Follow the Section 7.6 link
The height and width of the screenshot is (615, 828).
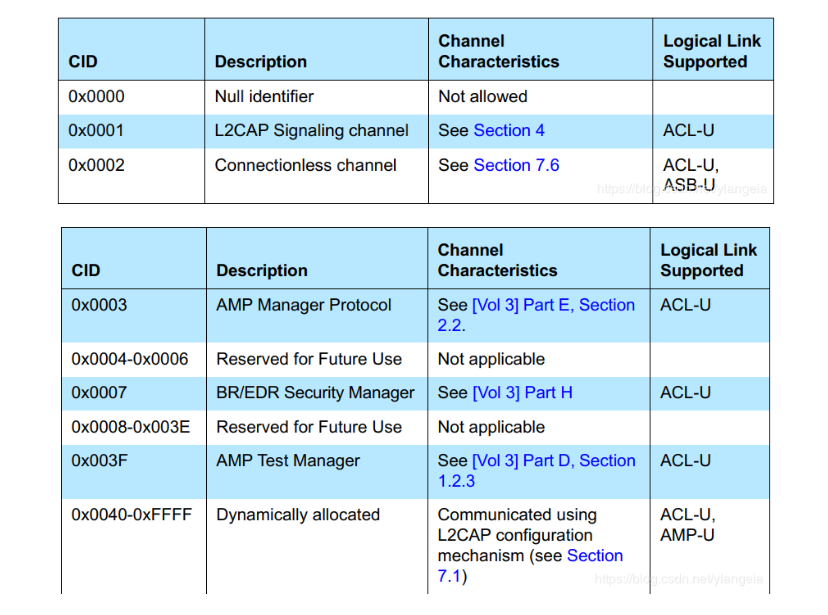coord(516,165)
